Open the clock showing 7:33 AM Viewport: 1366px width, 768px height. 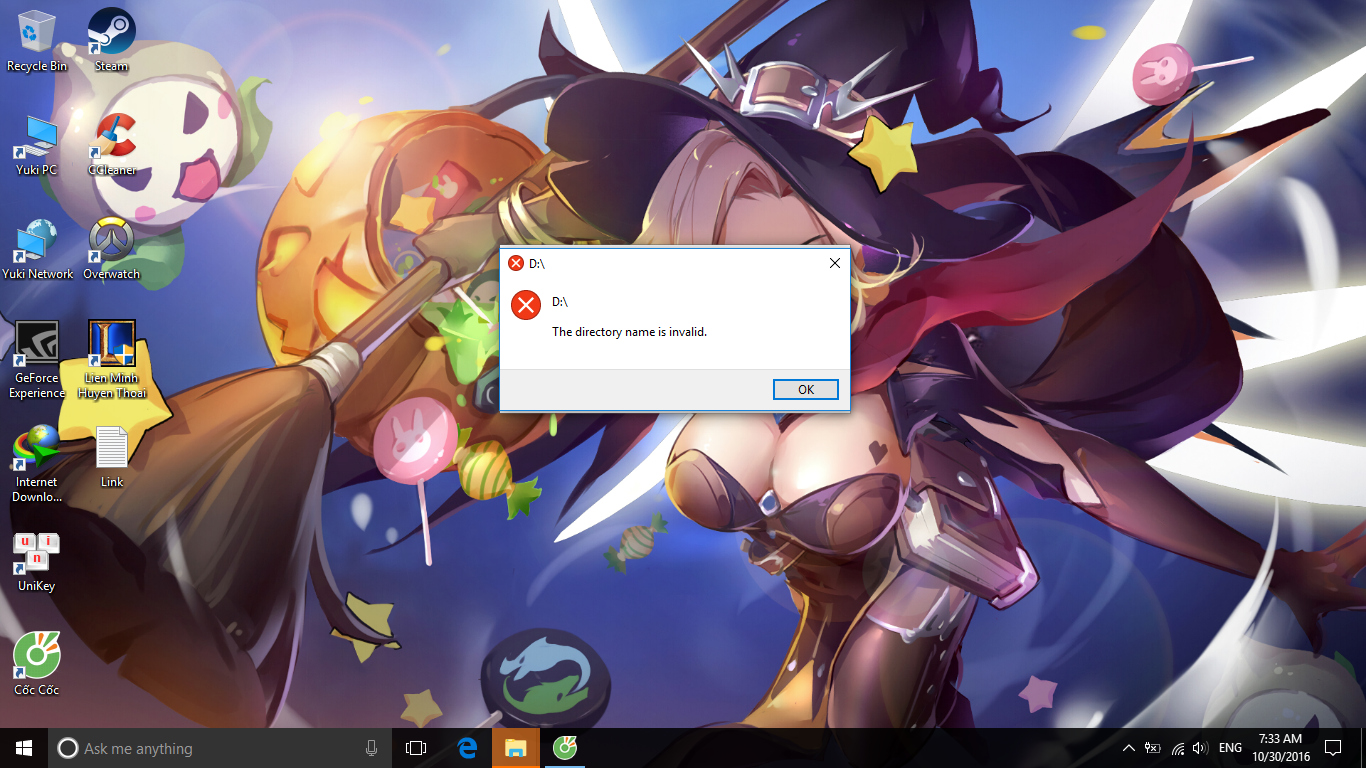[1280, 748]
